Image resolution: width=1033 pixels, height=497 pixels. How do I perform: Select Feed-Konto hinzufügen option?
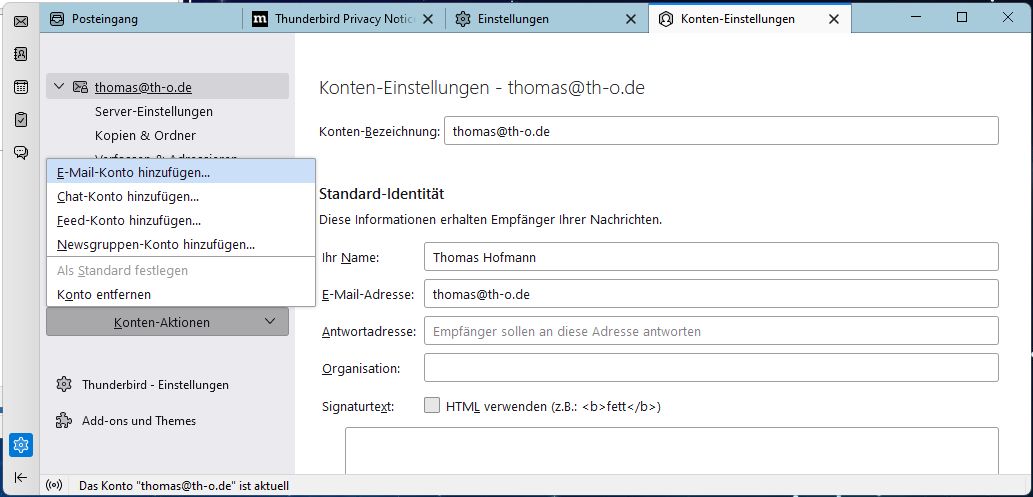click(x=129, y=220)
